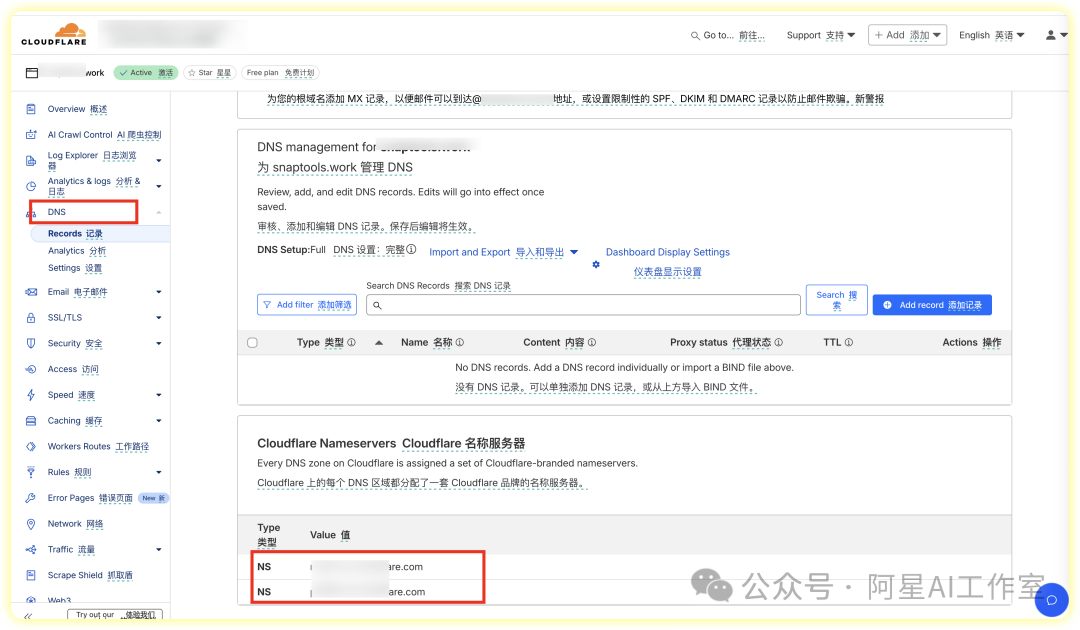Open the English language selector
The image size is (1080, 630).
point(991,35)
